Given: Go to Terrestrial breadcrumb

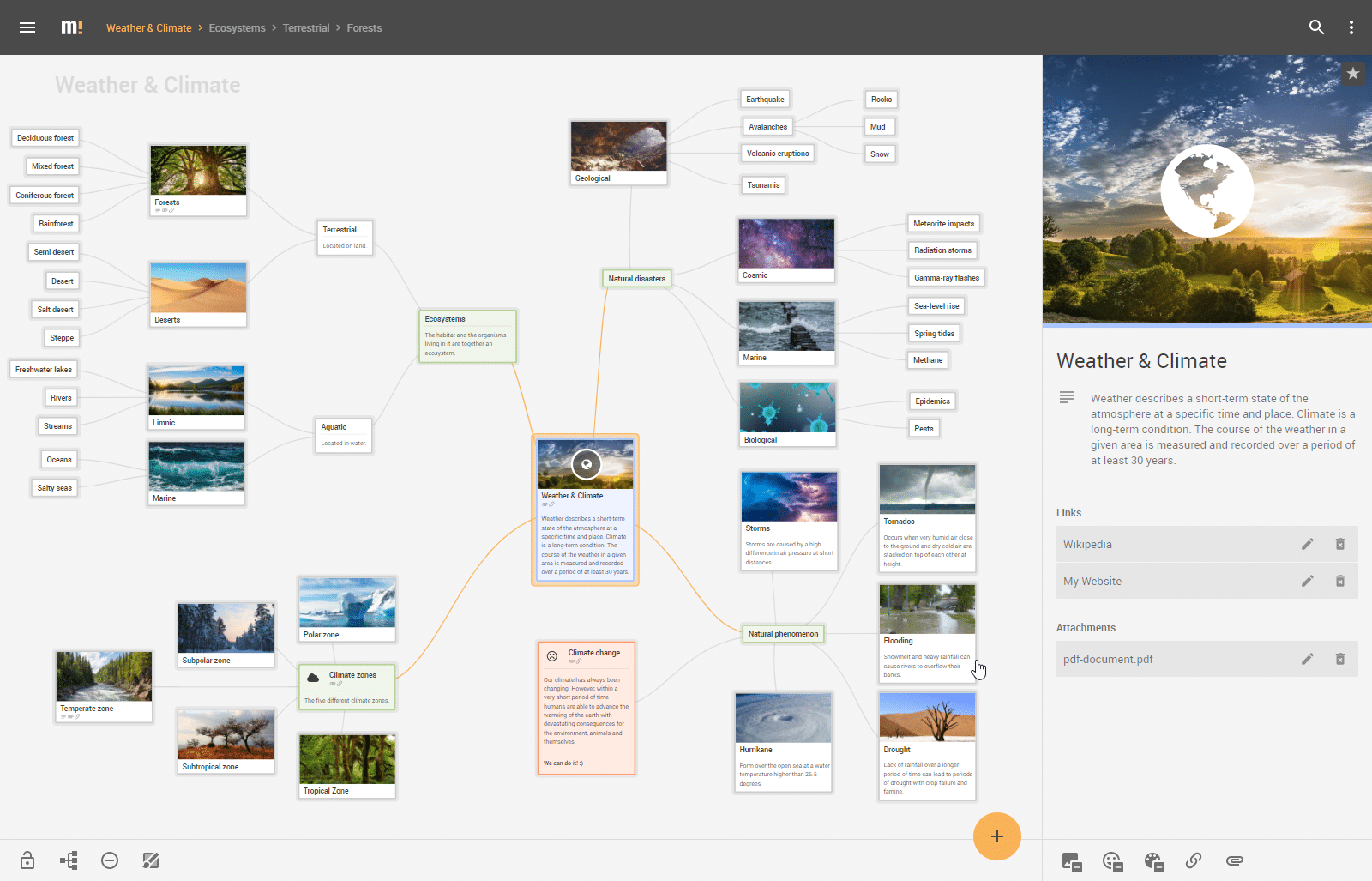Looking at the screenshot, I should [306, 27].
